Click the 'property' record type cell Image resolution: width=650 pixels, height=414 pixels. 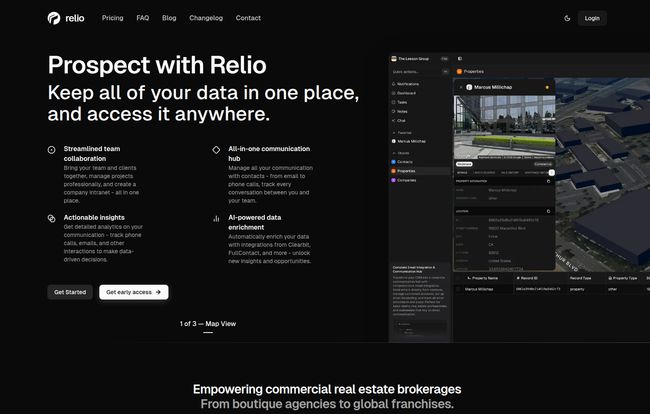click(x=577, y=289)
